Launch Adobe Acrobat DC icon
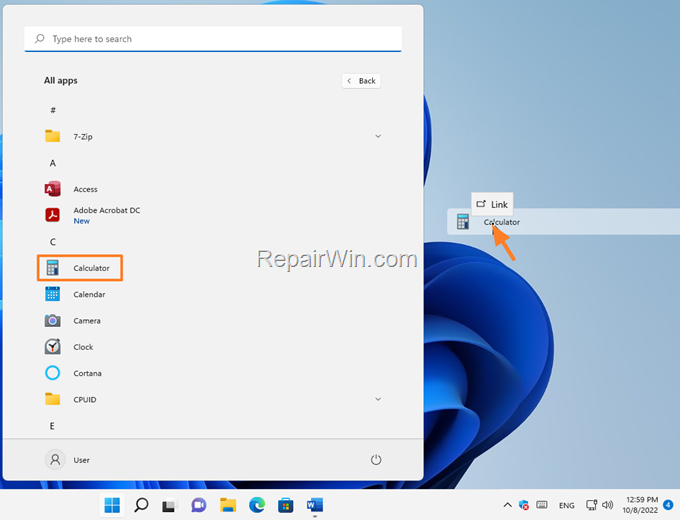Viewport: 680px width, 520px height. (52, 215)
